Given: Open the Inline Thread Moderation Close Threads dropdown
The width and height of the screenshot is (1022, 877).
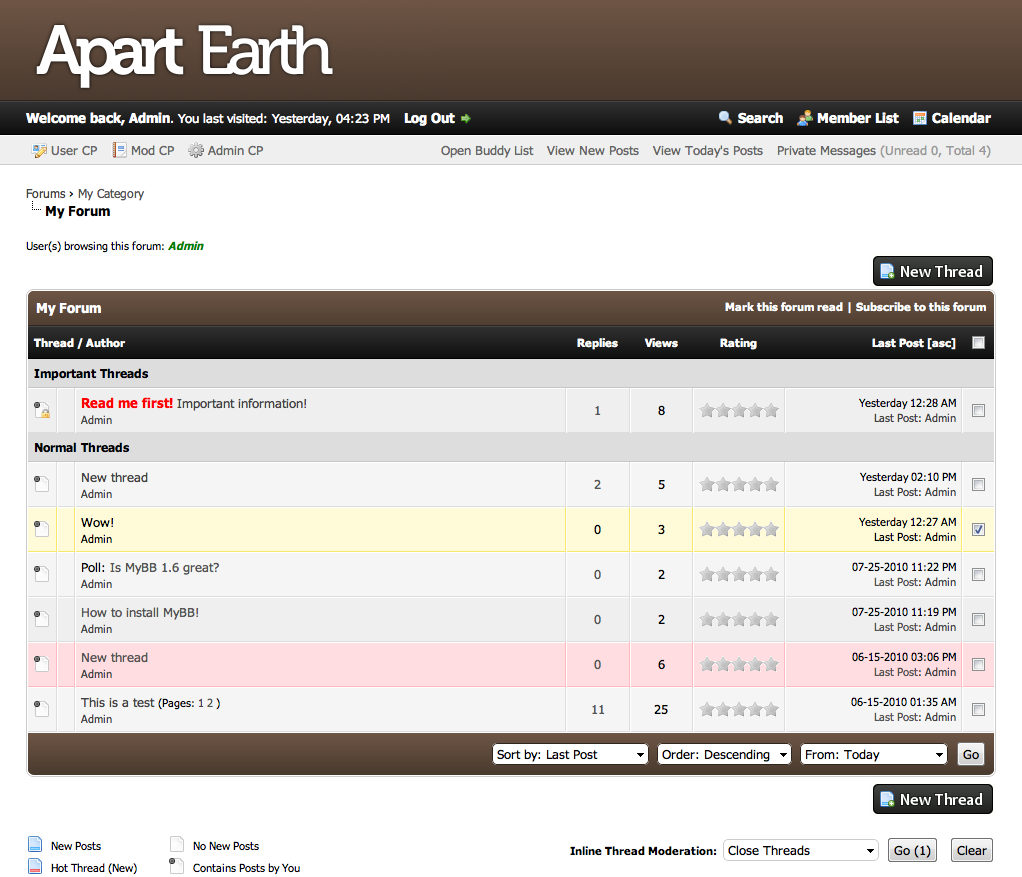Looking at the screenshot, I should pyautogui.click(x=800, y=851).
